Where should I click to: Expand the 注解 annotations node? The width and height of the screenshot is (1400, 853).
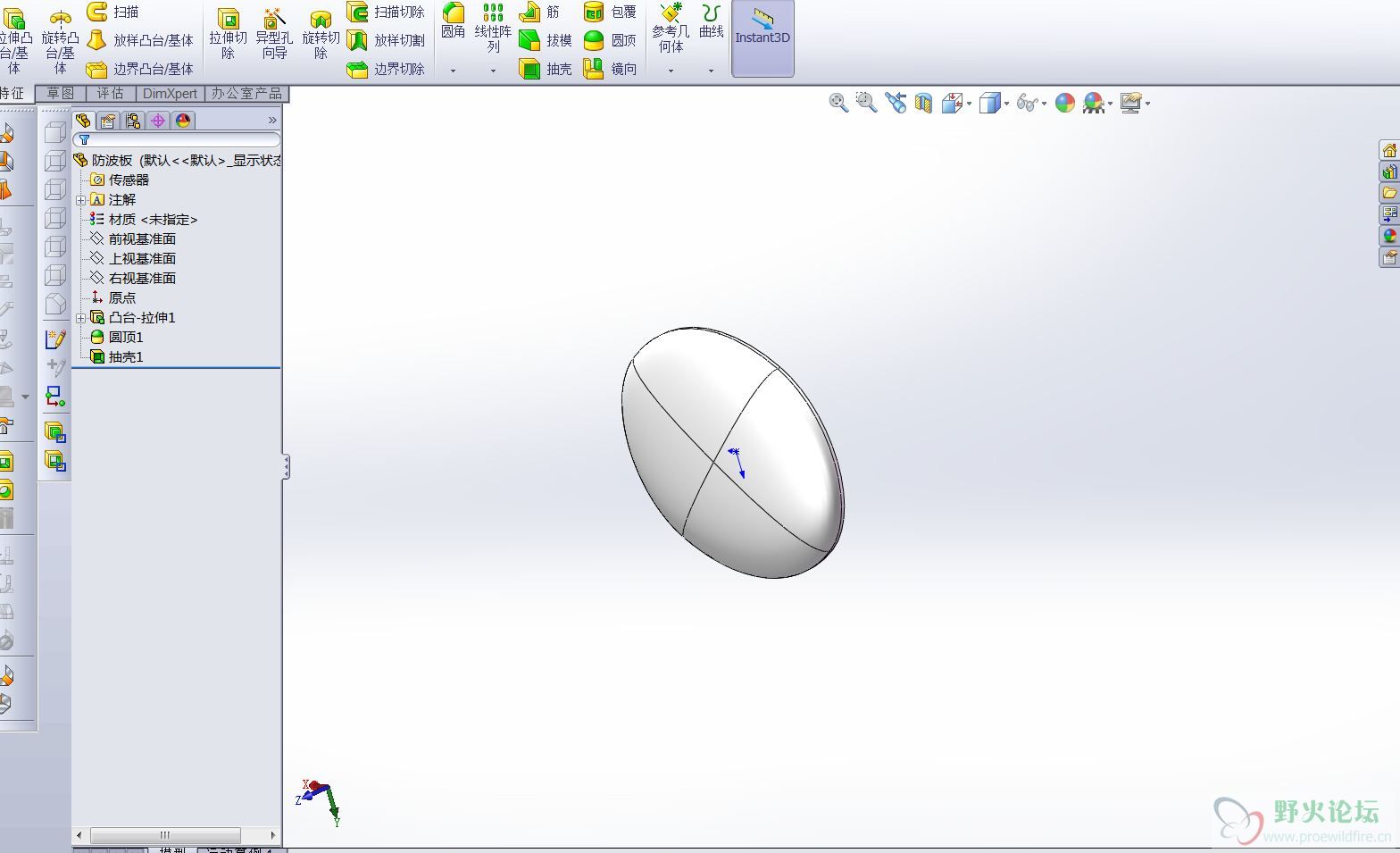click(x=81, y=200)
